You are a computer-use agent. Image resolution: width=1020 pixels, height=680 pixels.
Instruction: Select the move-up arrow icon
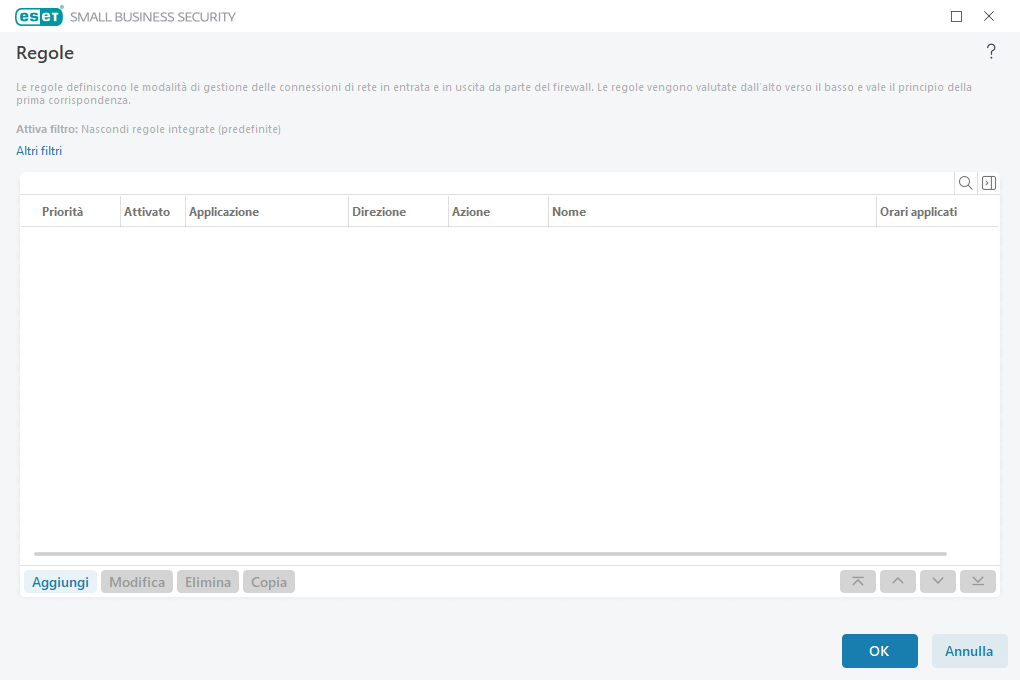coord(897,581)
